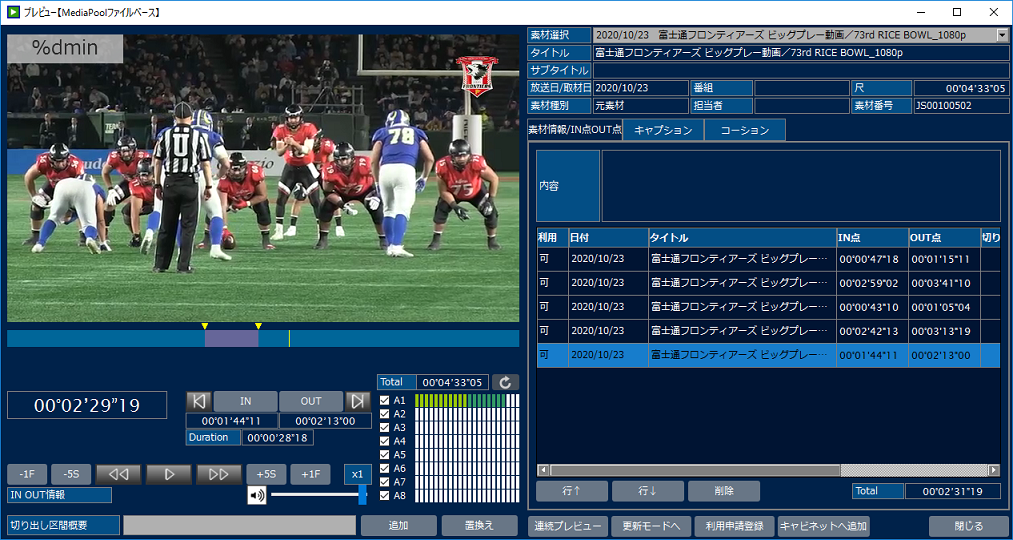Click the table horizontal scrollbar thumb
1013x540 pixels.
[x=694, y=470]
